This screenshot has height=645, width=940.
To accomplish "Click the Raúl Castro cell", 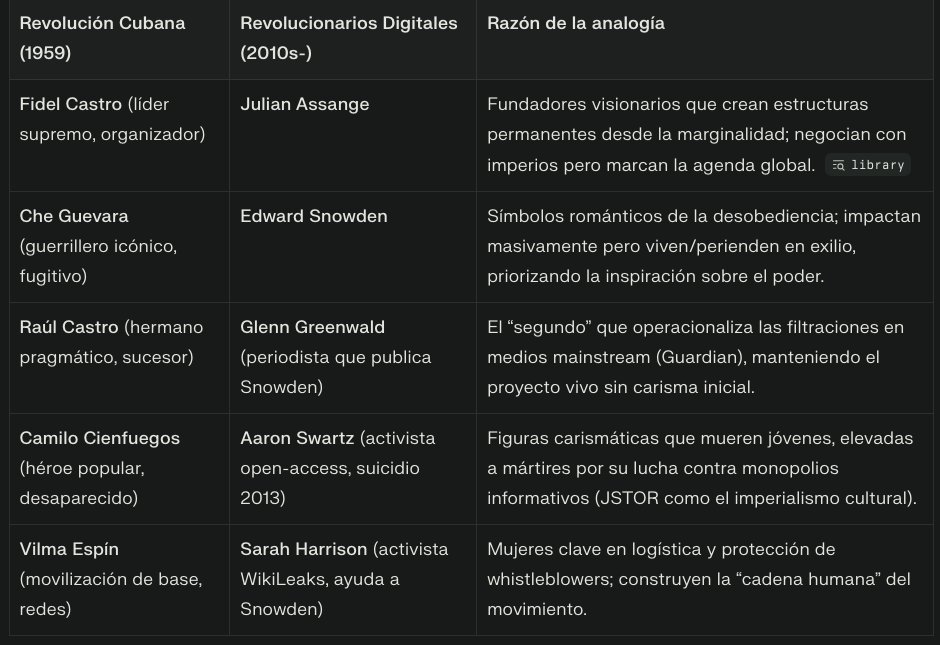I will (x=119, y=358).
